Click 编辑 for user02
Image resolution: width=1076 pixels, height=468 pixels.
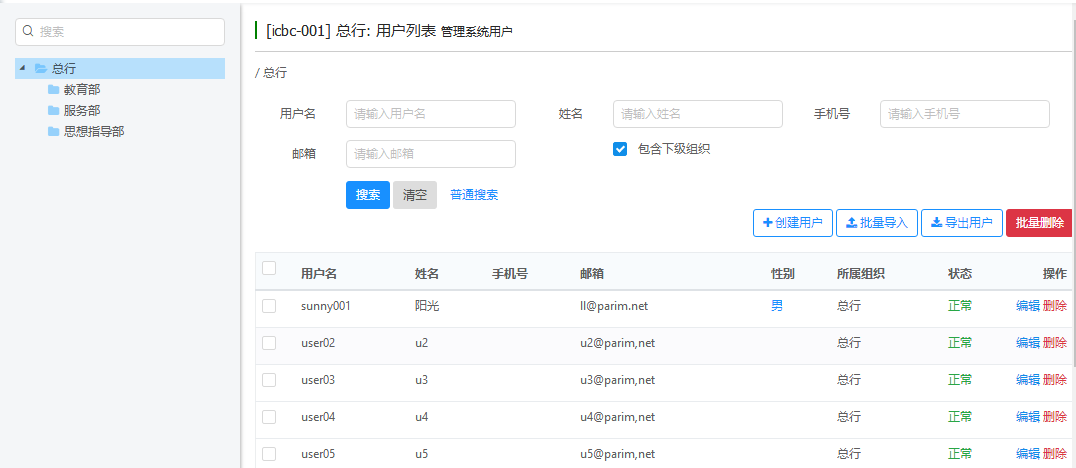coord(1028,342)
